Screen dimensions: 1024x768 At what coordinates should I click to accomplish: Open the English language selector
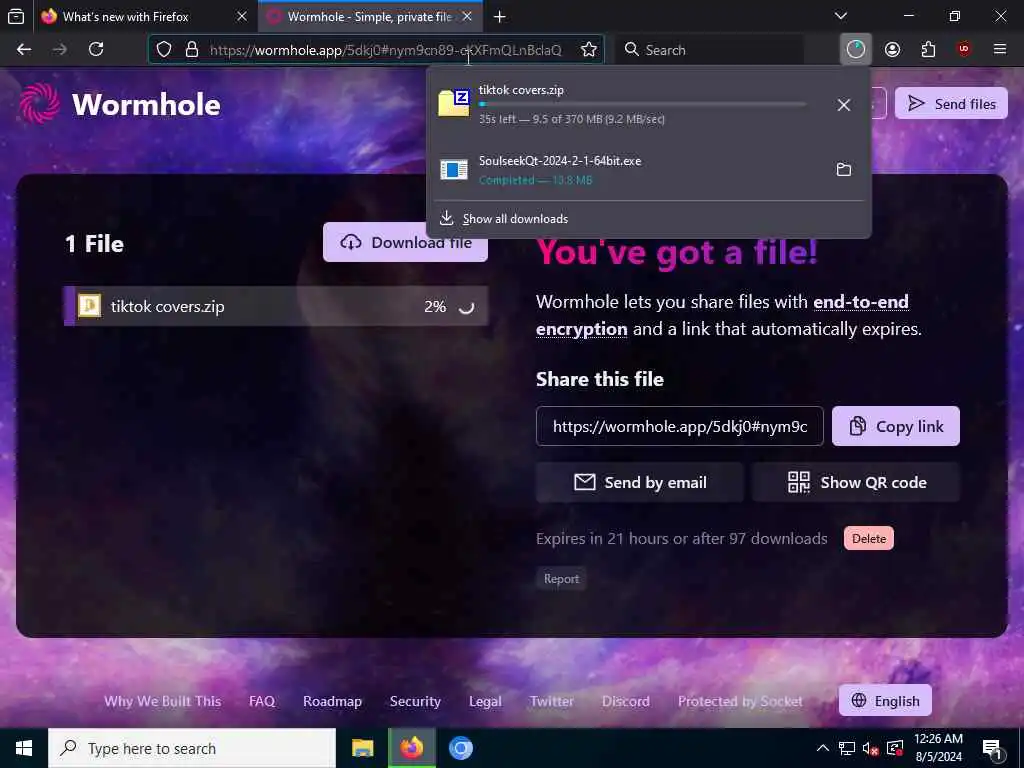[x=885, y=701]
